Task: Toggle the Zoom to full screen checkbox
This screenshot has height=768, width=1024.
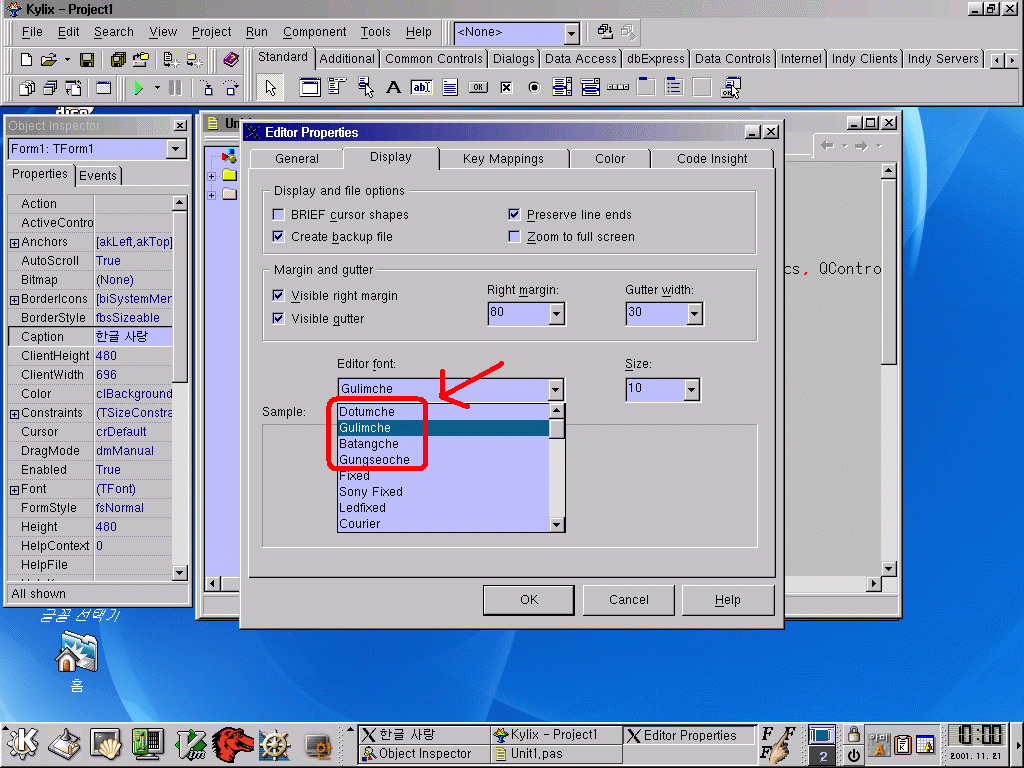Action: (515, 236)
